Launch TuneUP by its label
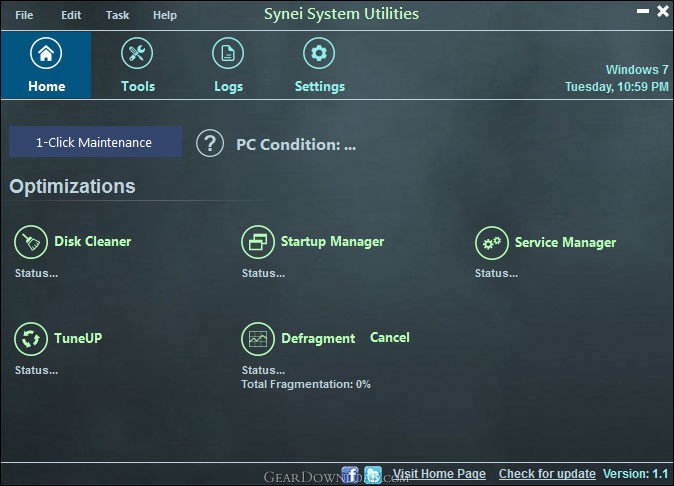674x486 pixels. [x=78, y=338]
